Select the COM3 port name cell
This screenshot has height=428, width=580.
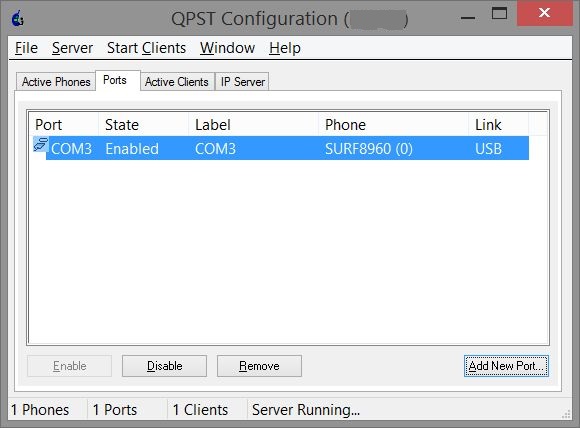coord(71,149)
